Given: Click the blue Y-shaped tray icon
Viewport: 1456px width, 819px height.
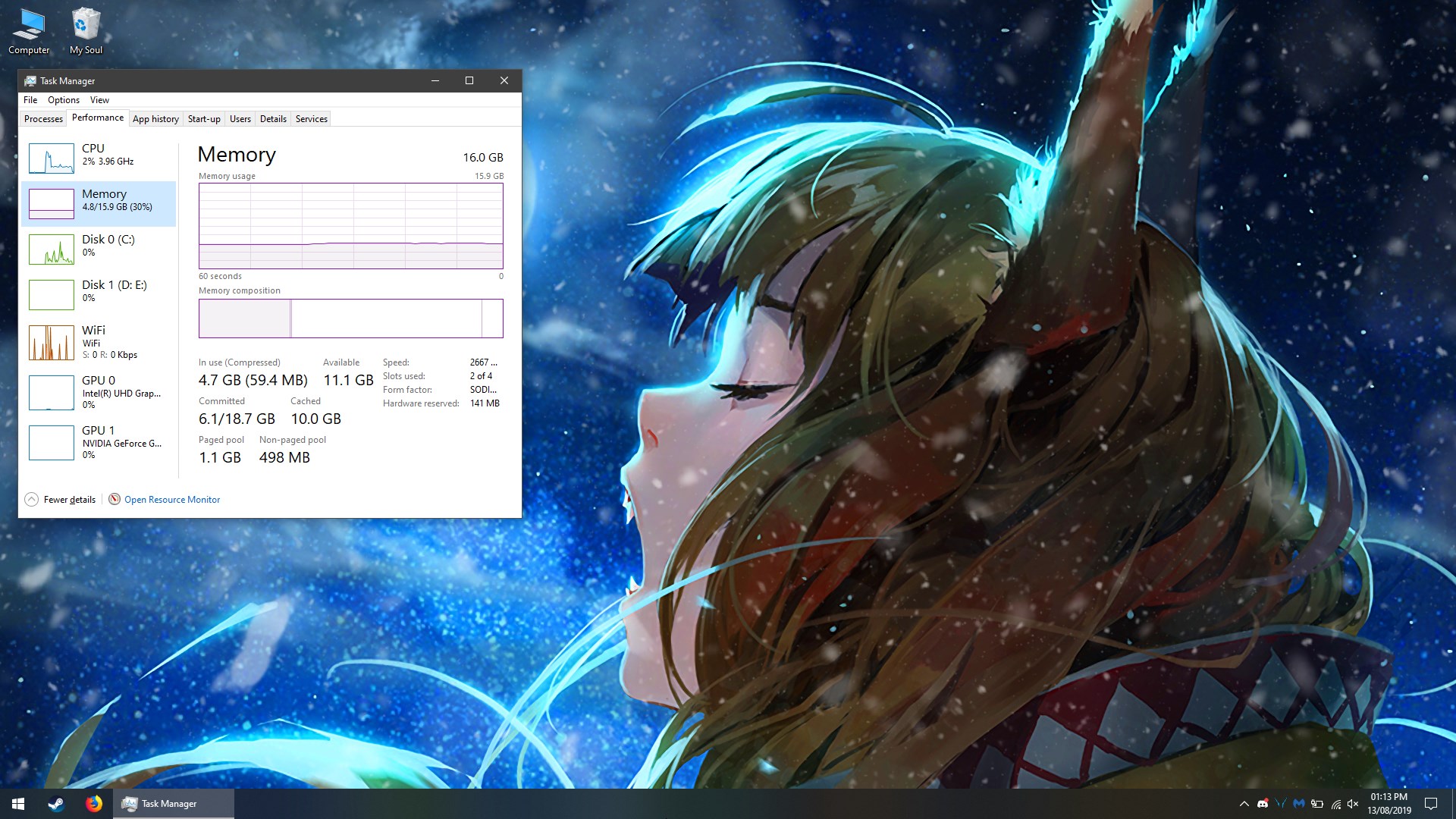Looking at the screenshot, I should (1281, 804).
